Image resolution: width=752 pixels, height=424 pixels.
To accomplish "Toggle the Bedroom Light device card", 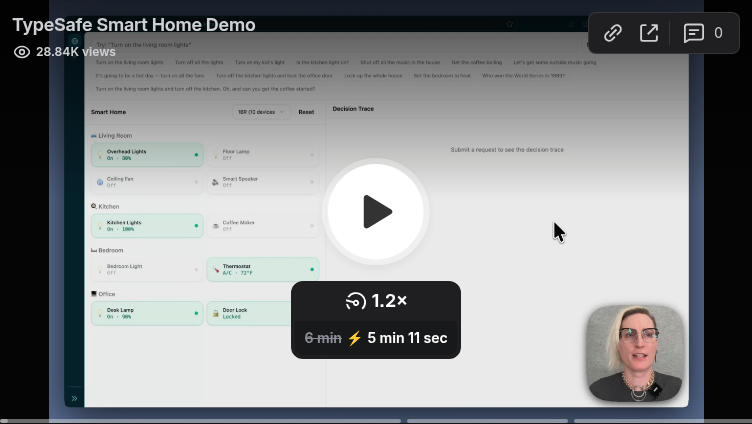I will tap(147, 269).
